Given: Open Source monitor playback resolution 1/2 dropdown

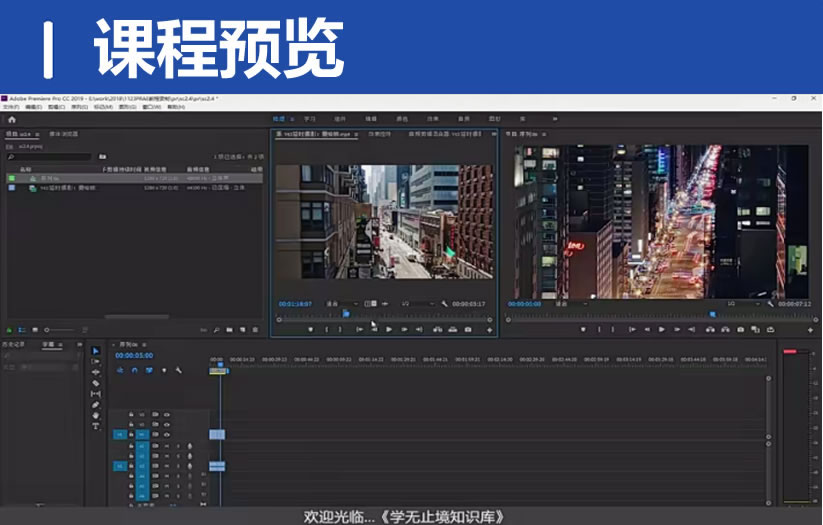Looking at the screenshot, I should (x=418, y=304).
